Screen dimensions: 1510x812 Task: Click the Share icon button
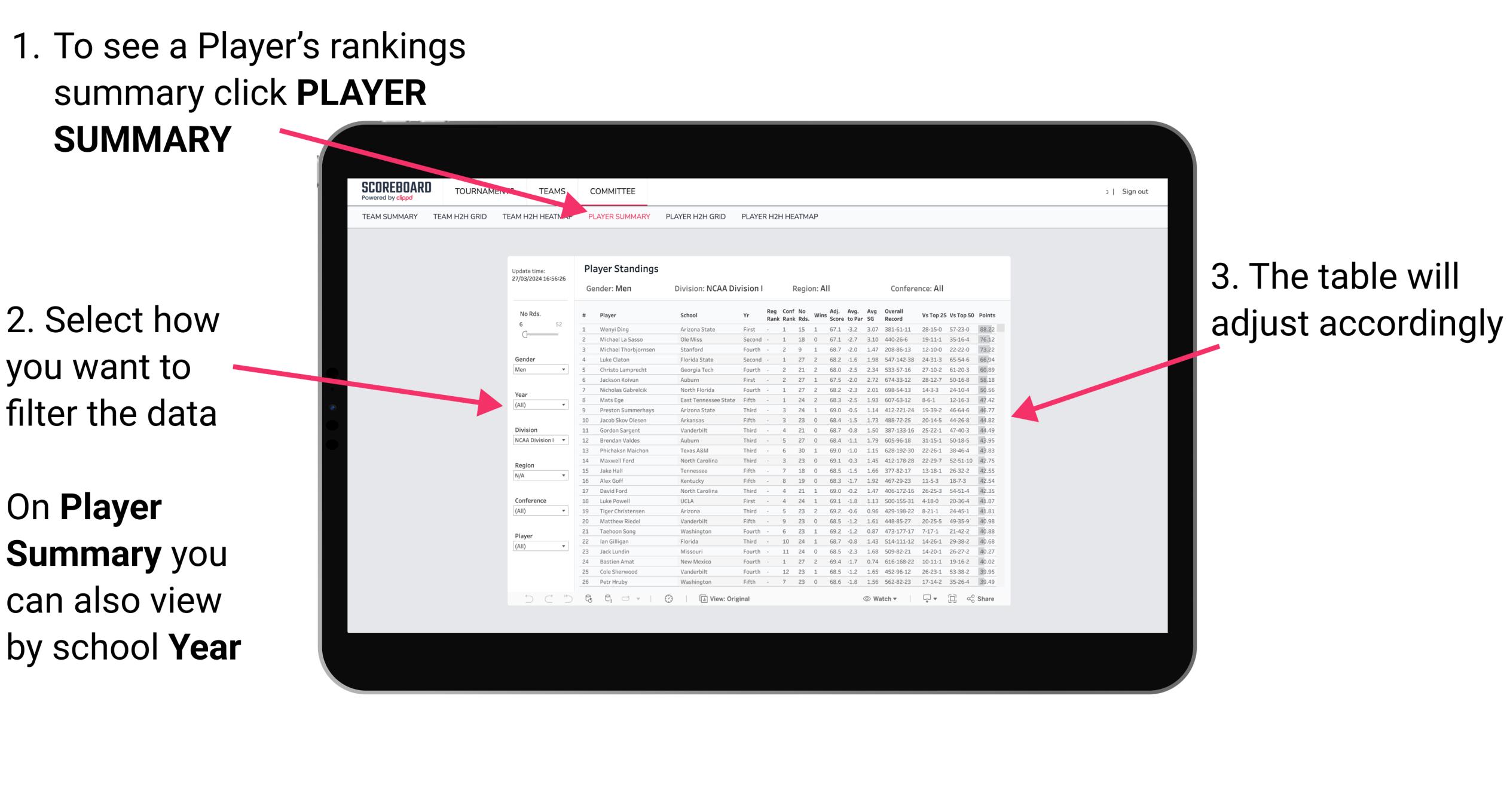click(989, 598)
